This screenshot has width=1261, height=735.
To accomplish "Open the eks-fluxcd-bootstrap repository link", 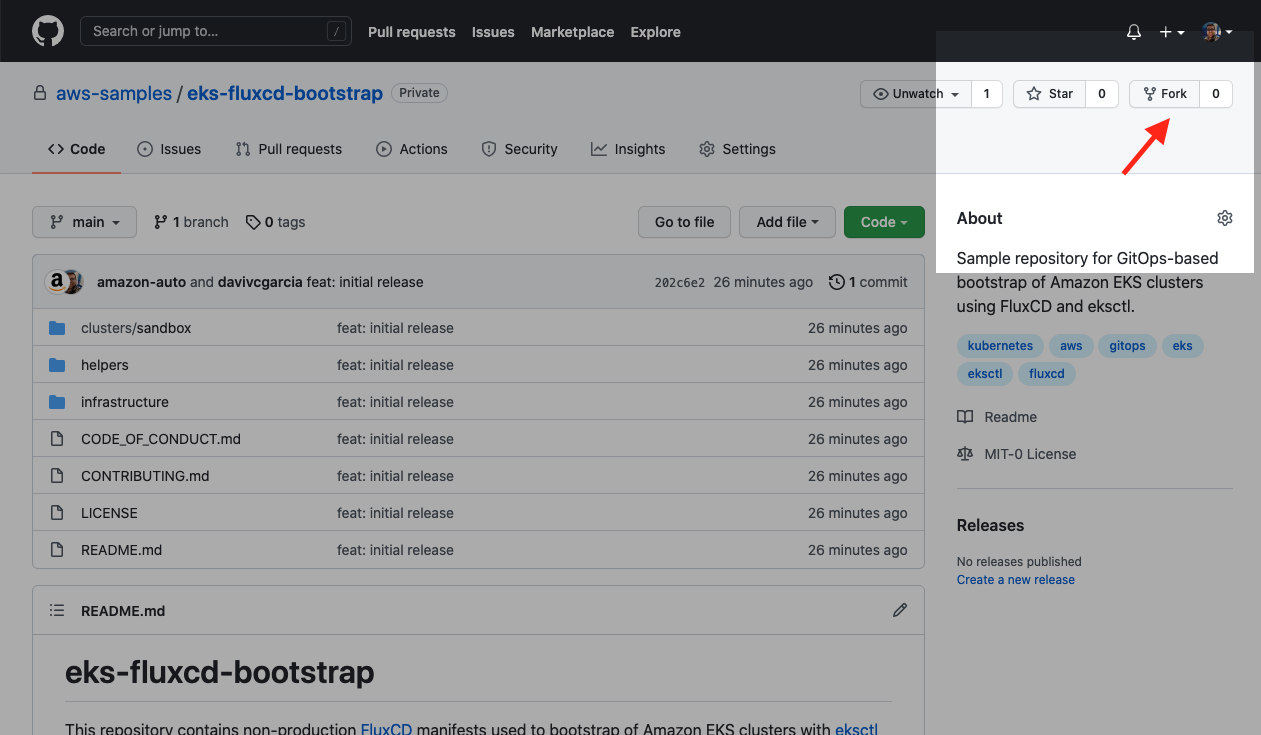I will pos(285,93).
